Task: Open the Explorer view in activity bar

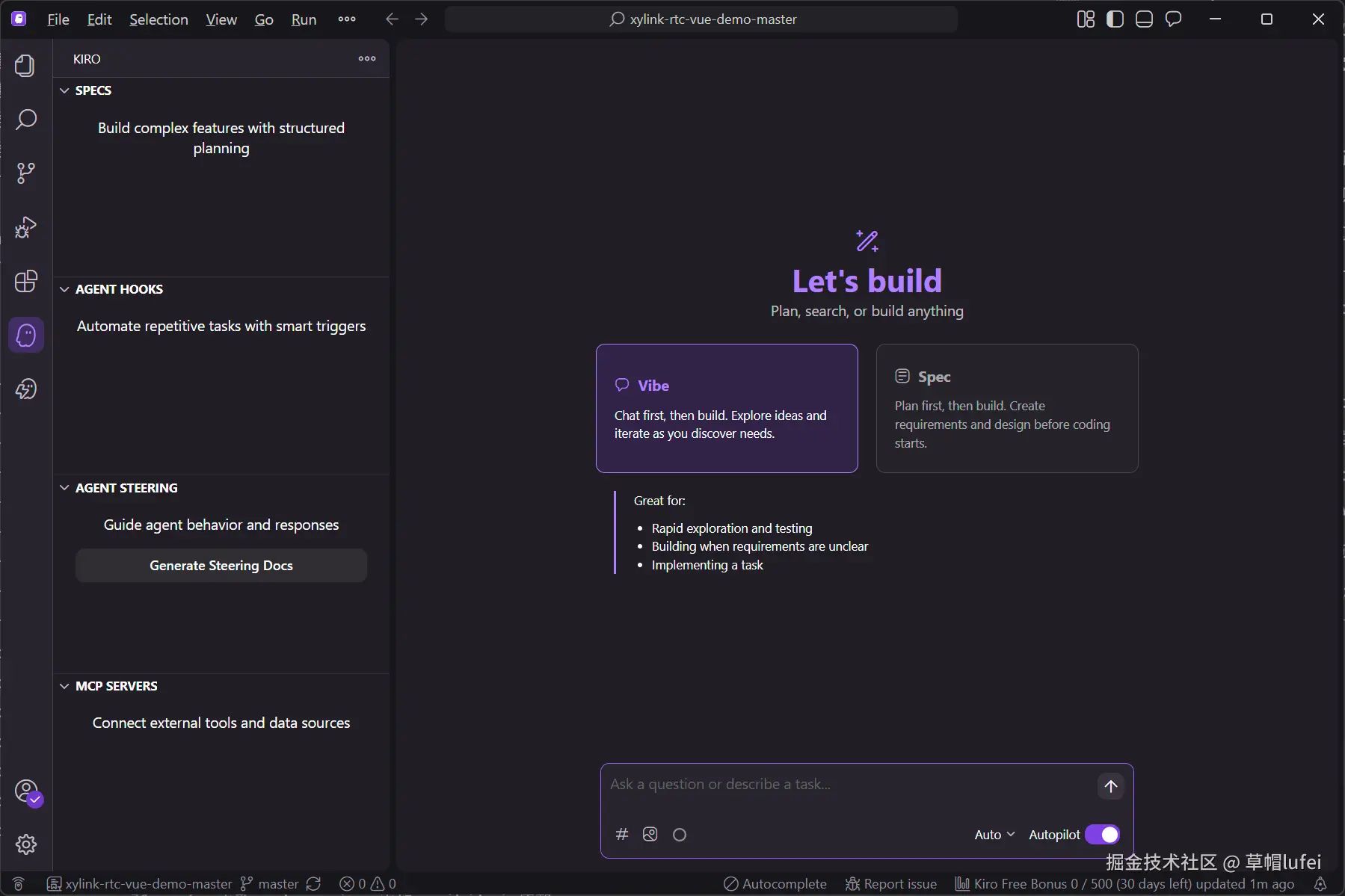Action: point(25,66)
